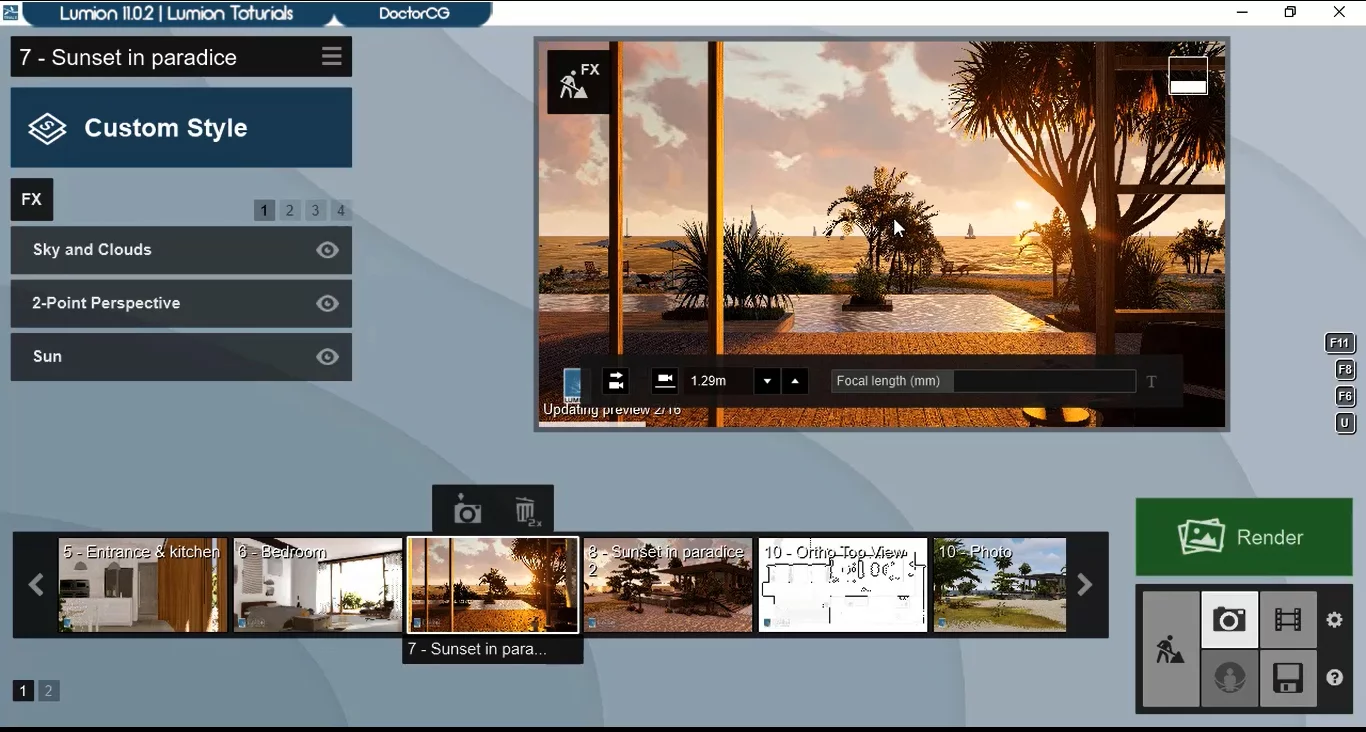Open the Sun effect

[x=181, y=357]
